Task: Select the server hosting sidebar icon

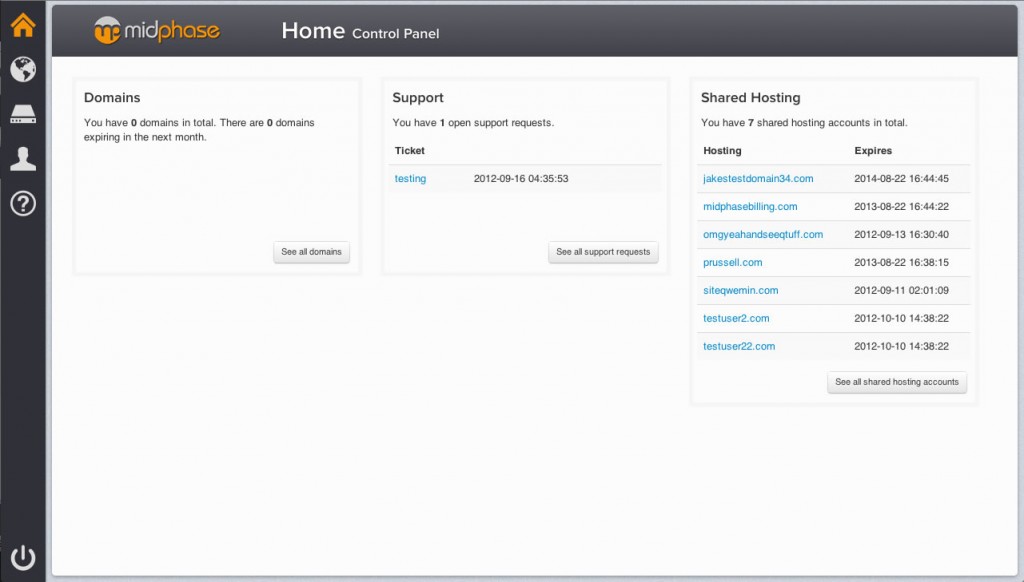Action: (23, 115)
